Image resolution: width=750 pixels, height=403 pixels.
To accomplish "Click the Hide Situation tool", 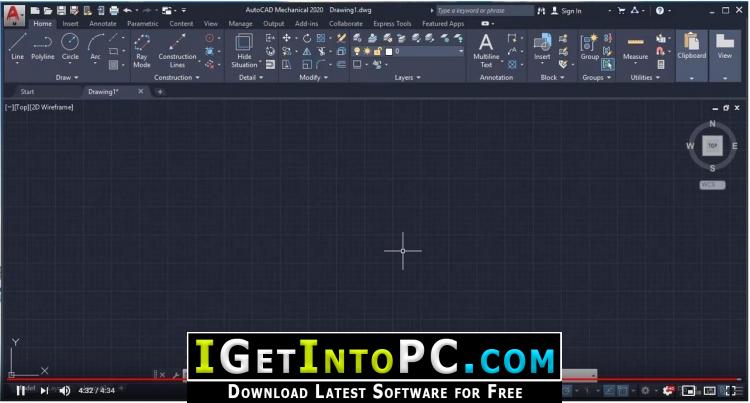I will click(x=244, y=51).
